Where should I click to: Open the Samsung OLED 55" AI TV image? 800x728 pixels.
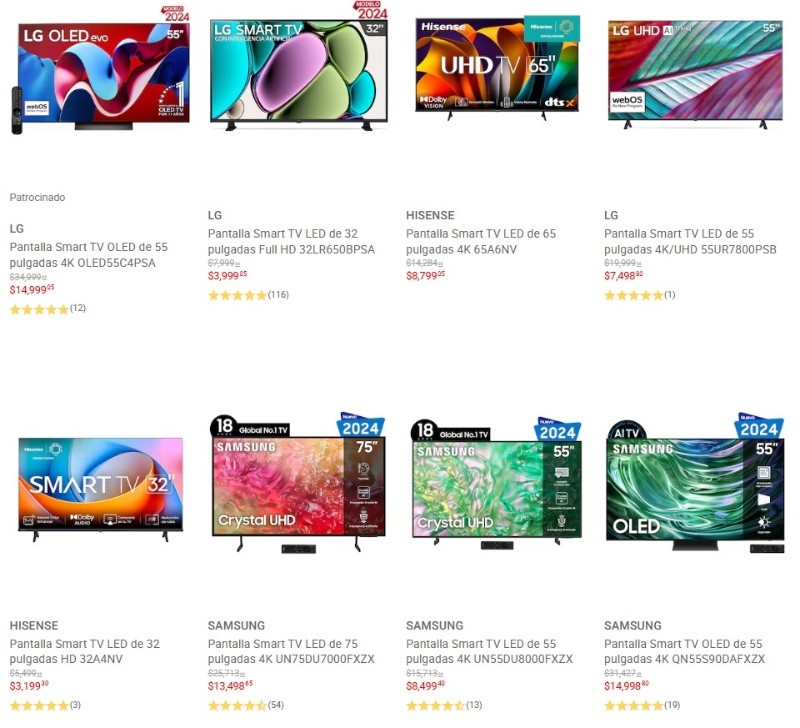coord(695,484)
